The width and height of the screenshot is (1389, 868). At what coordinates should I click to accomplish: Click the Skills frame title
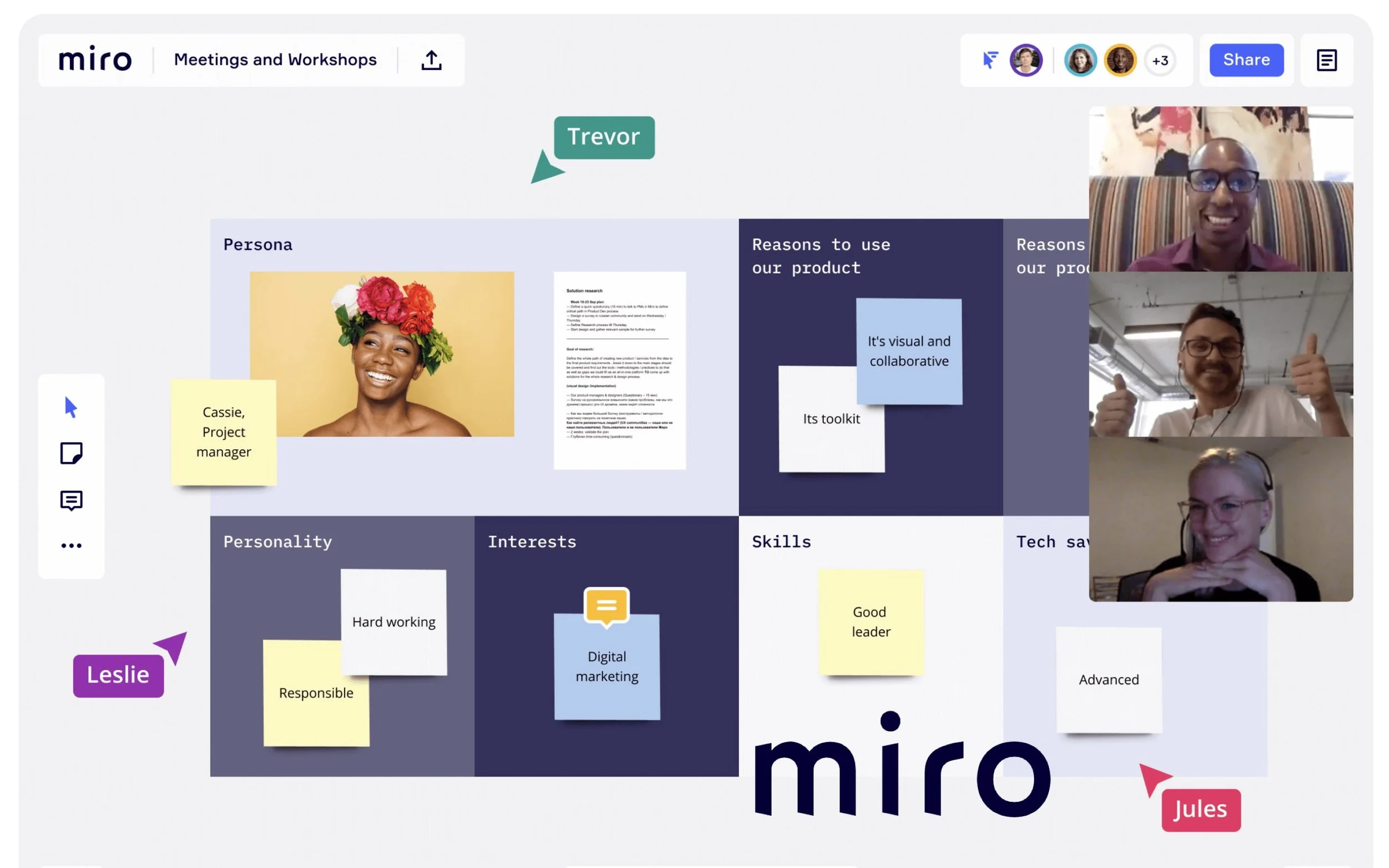click(x=782, y=541)
